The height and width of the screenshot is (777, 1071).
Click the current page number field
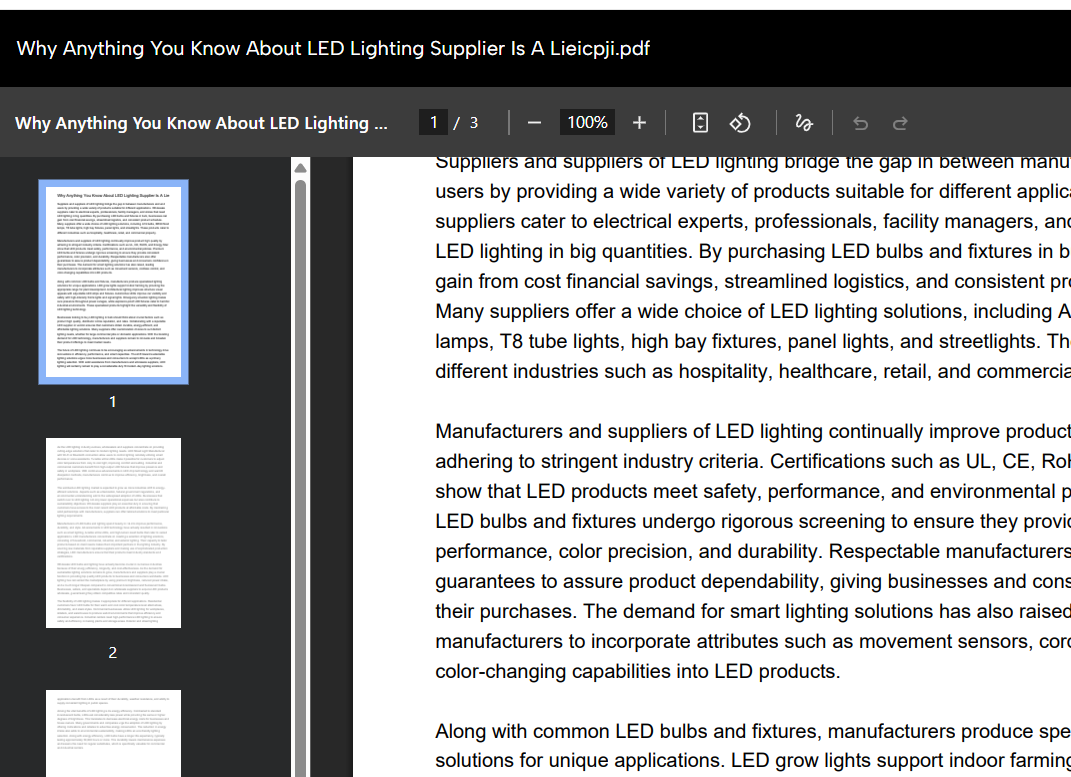[x=433, y=122]
